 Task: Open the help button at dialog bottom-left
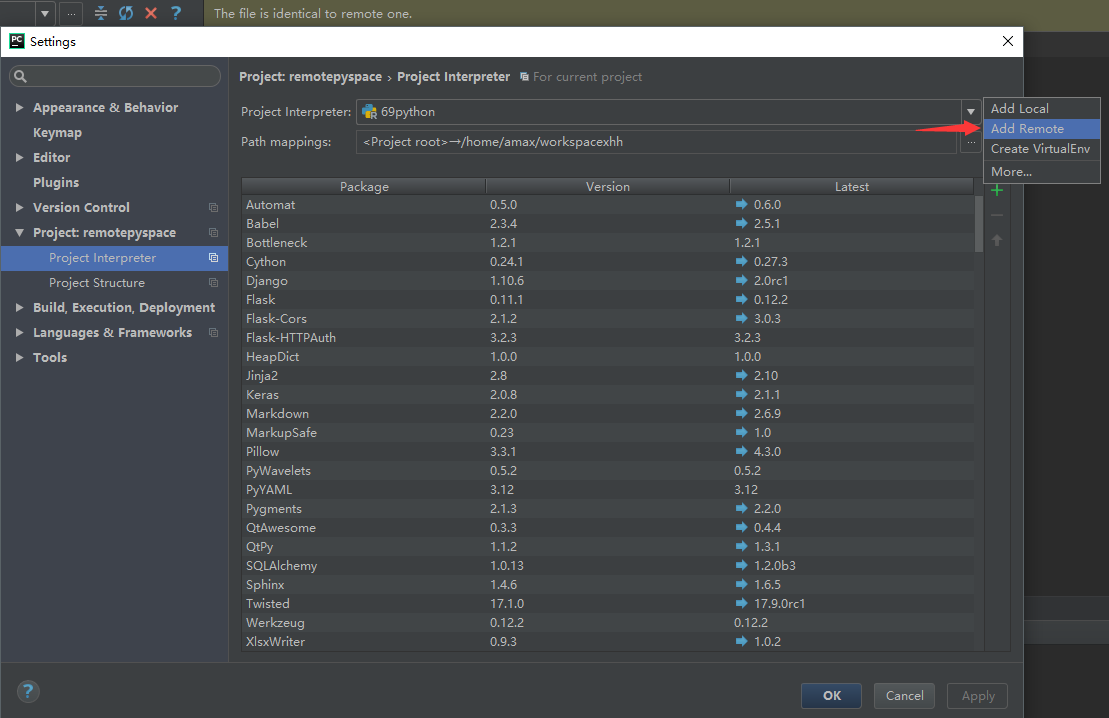[x=28, y=691]
